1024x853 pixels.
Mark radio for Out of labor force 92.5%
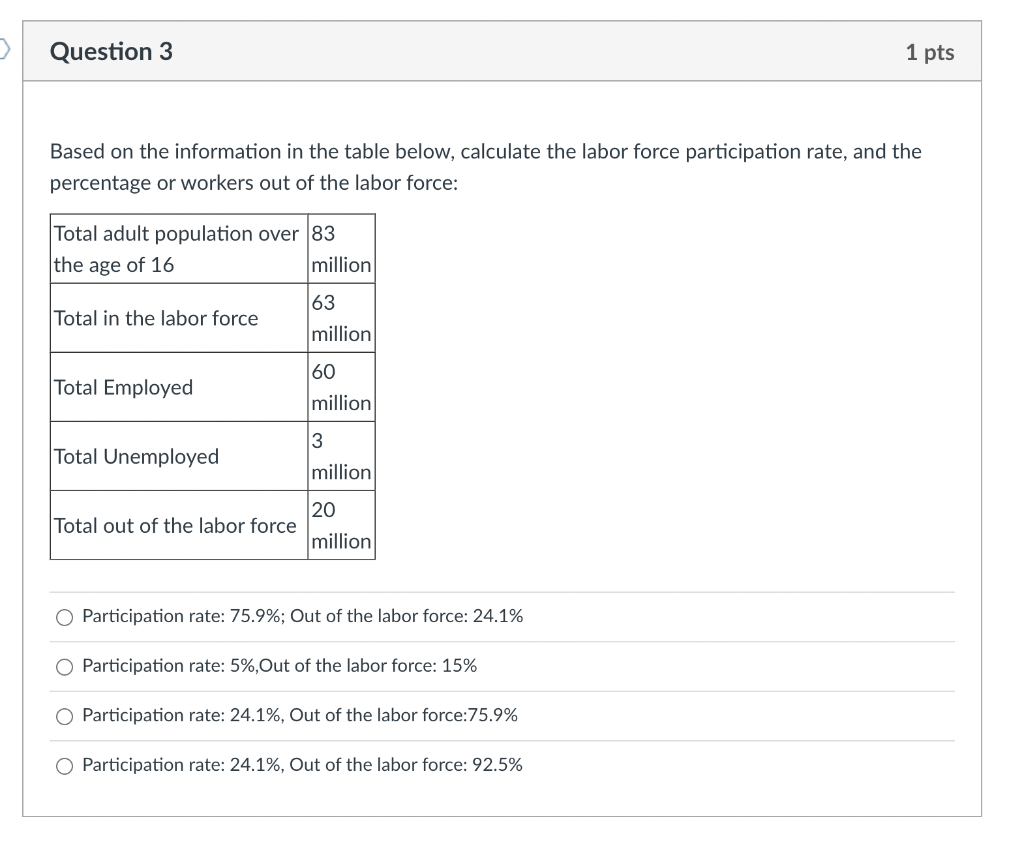[64, 766]
